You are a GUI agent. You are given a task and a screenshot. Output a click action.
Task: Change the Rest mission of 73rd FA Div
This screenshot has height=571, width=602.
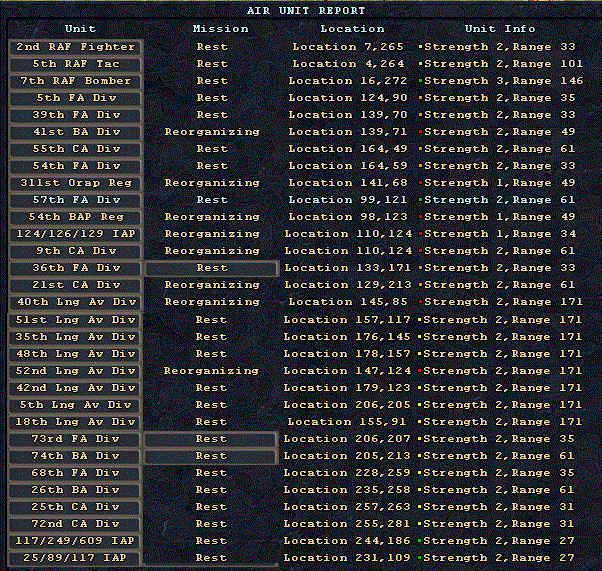(211, 439)
